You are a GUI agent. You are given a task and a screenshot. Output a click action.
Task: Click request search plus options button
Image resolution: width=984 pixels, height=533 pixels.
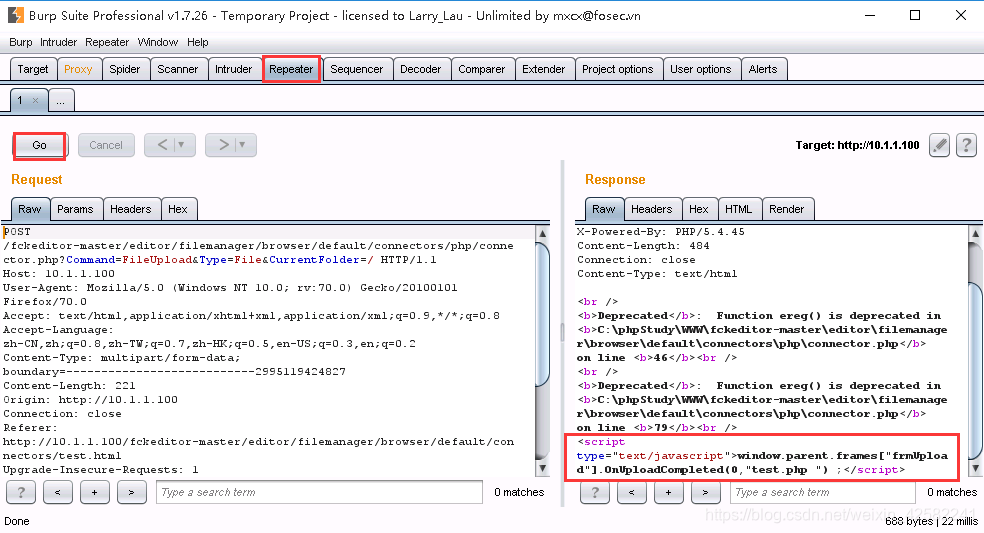click(94, 492)
